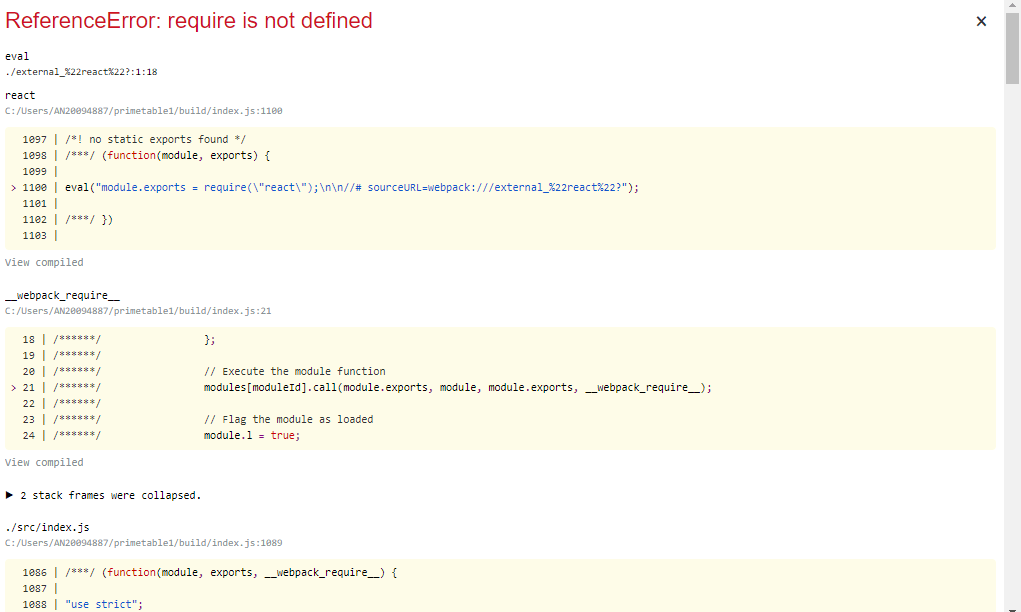
Task: Click View compiled under __webpack_require__ frame
Action: click(44, 462)
